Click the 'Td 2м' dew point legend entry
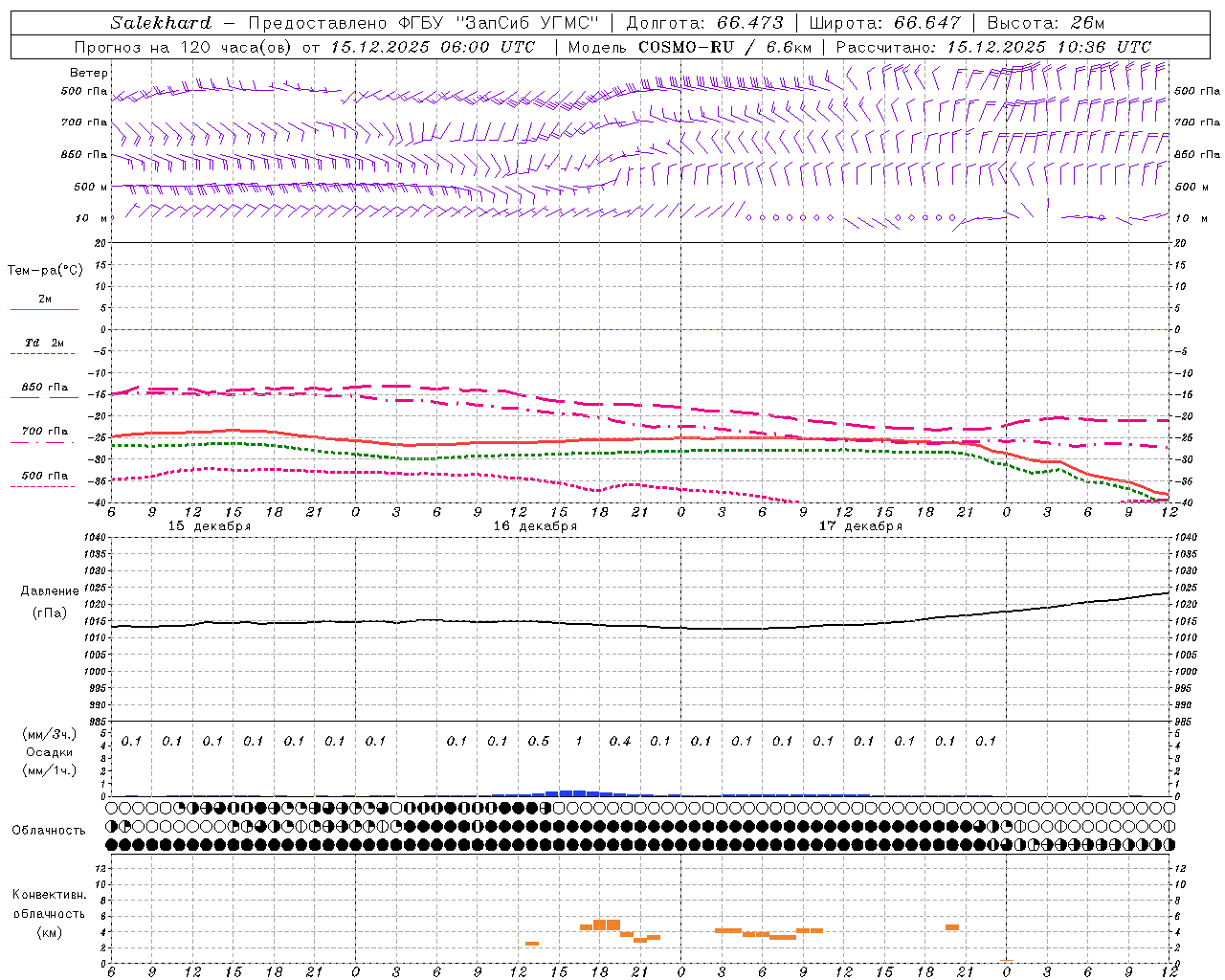1225x980 pixels. point(45,347)
